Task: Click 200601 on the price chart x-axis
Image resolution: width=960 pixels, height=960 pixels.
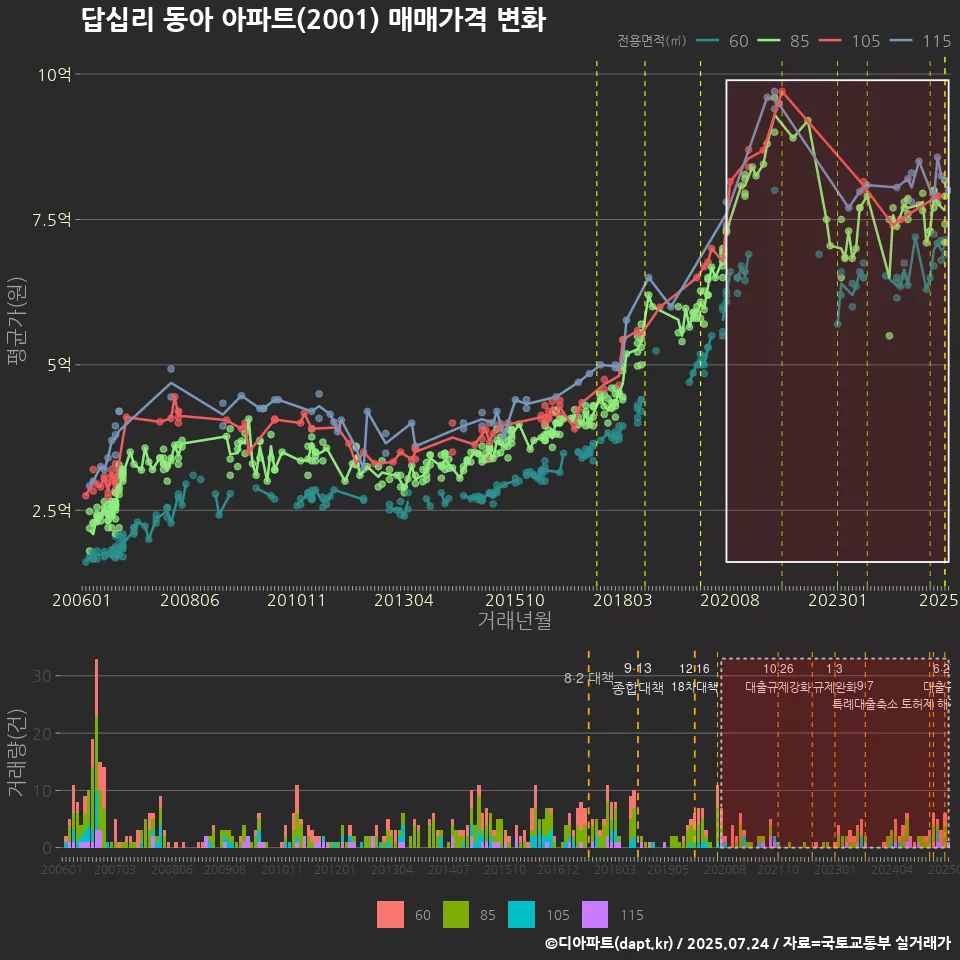Action: [81, 600]
